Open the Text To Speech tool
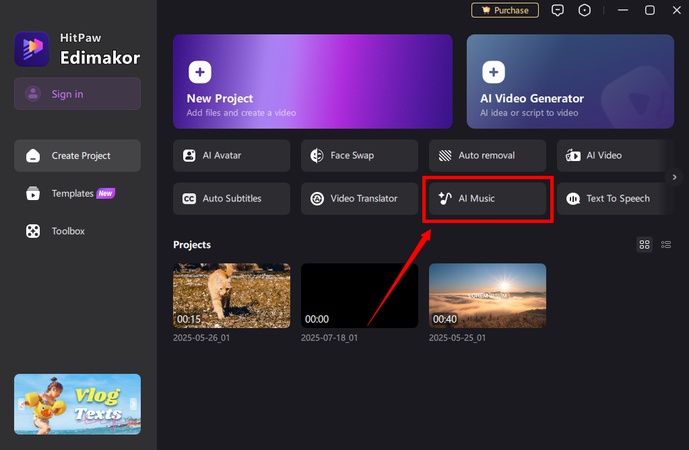The height and width of the screenshot is (450, 689). 615,199
